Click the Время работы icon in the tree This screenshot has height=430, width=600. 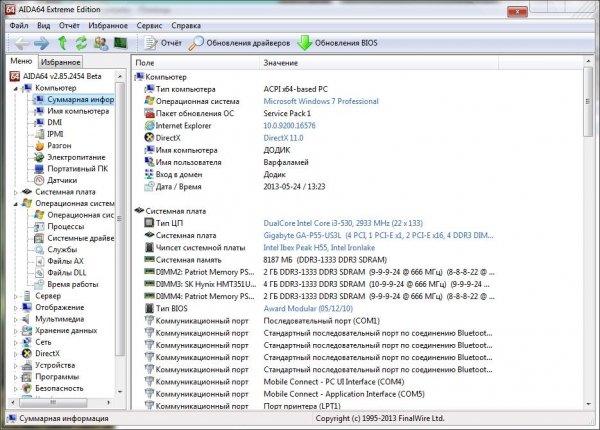point(39,284)
